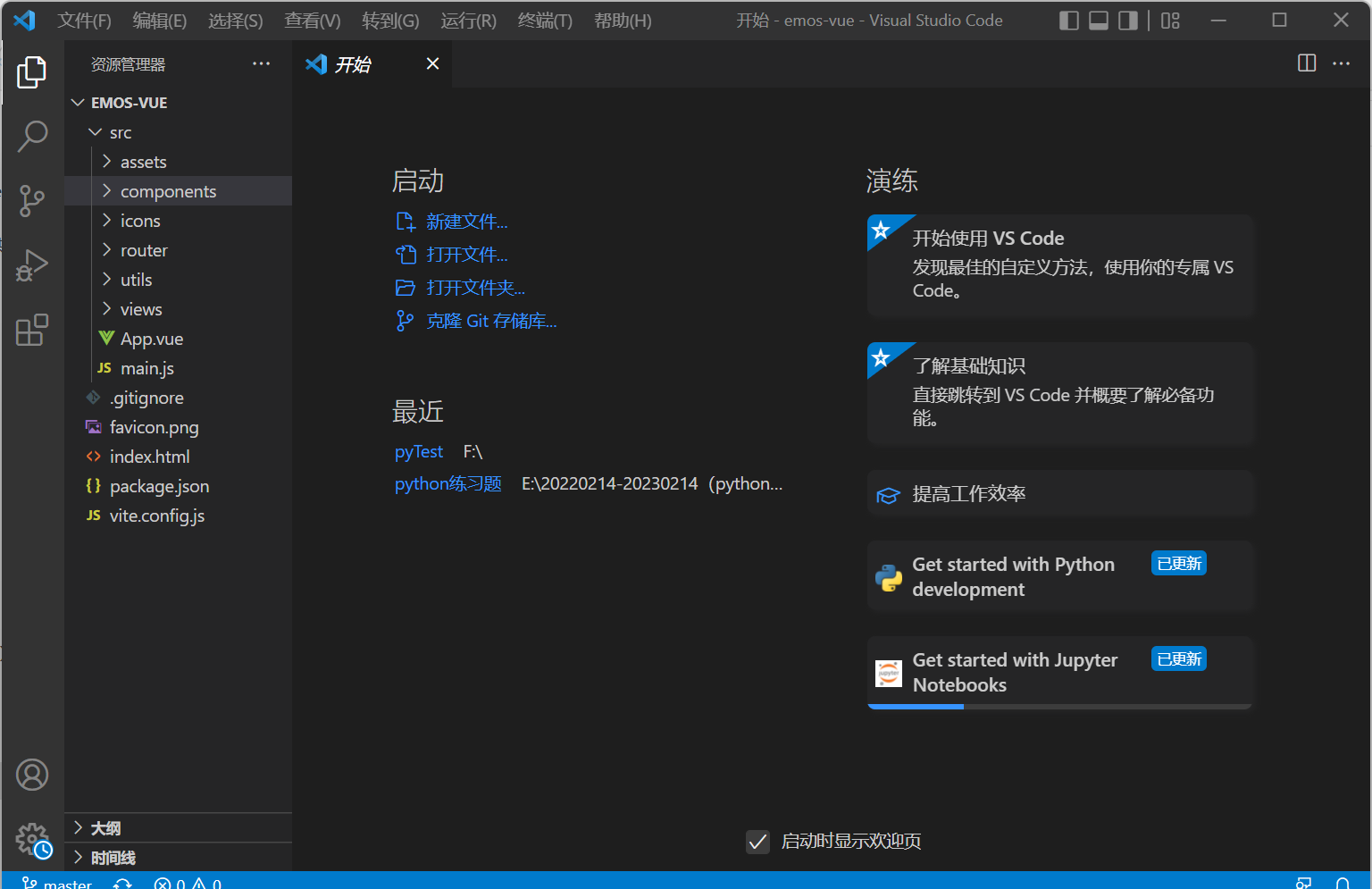Open the editor More Actions menu
The height and width of the screenshot is (889, 1372).
coord(1342,63)
